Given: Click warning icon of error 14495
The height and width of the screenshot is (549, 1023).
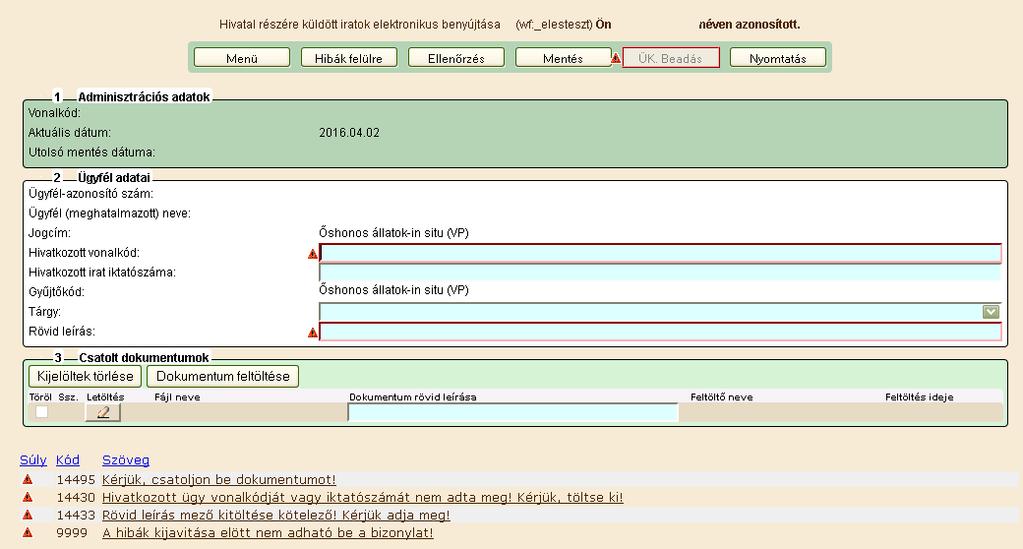Looking at the screenshot, I should point(27,479).
